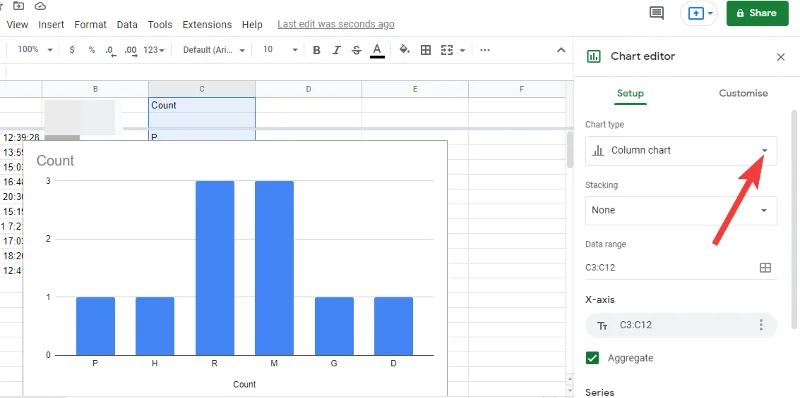This screenshot has height=398, width=800.
Task: Open zoom 100% dropdown
Action: 35,50
